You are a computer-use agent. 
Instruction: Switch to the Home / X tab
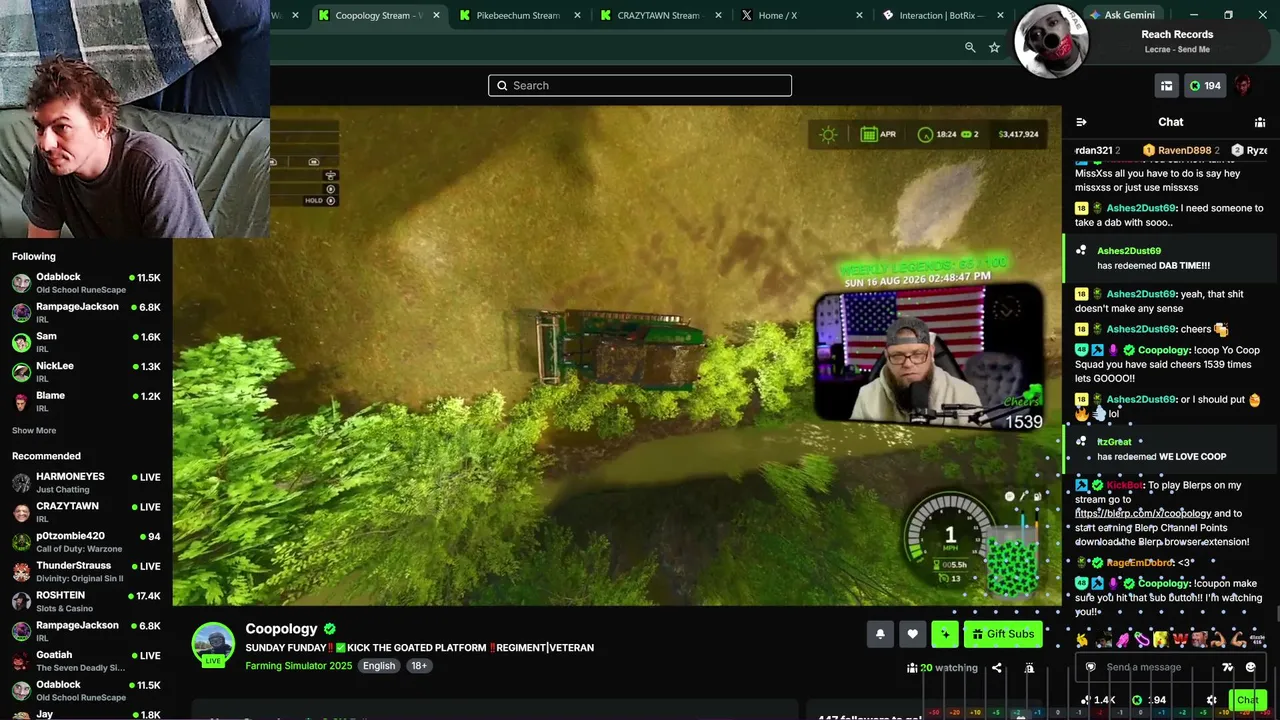click(x=803, y=15)
